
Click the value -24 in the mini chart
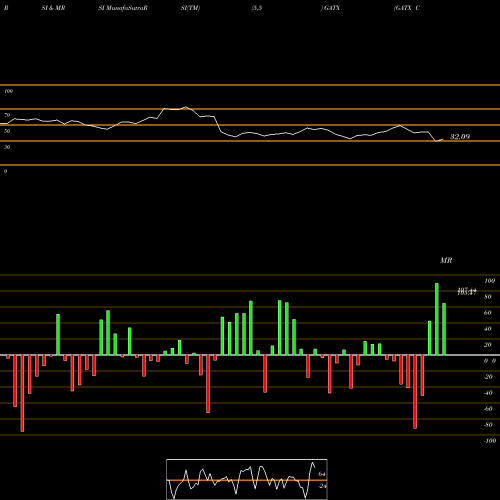tap(322, 486)
